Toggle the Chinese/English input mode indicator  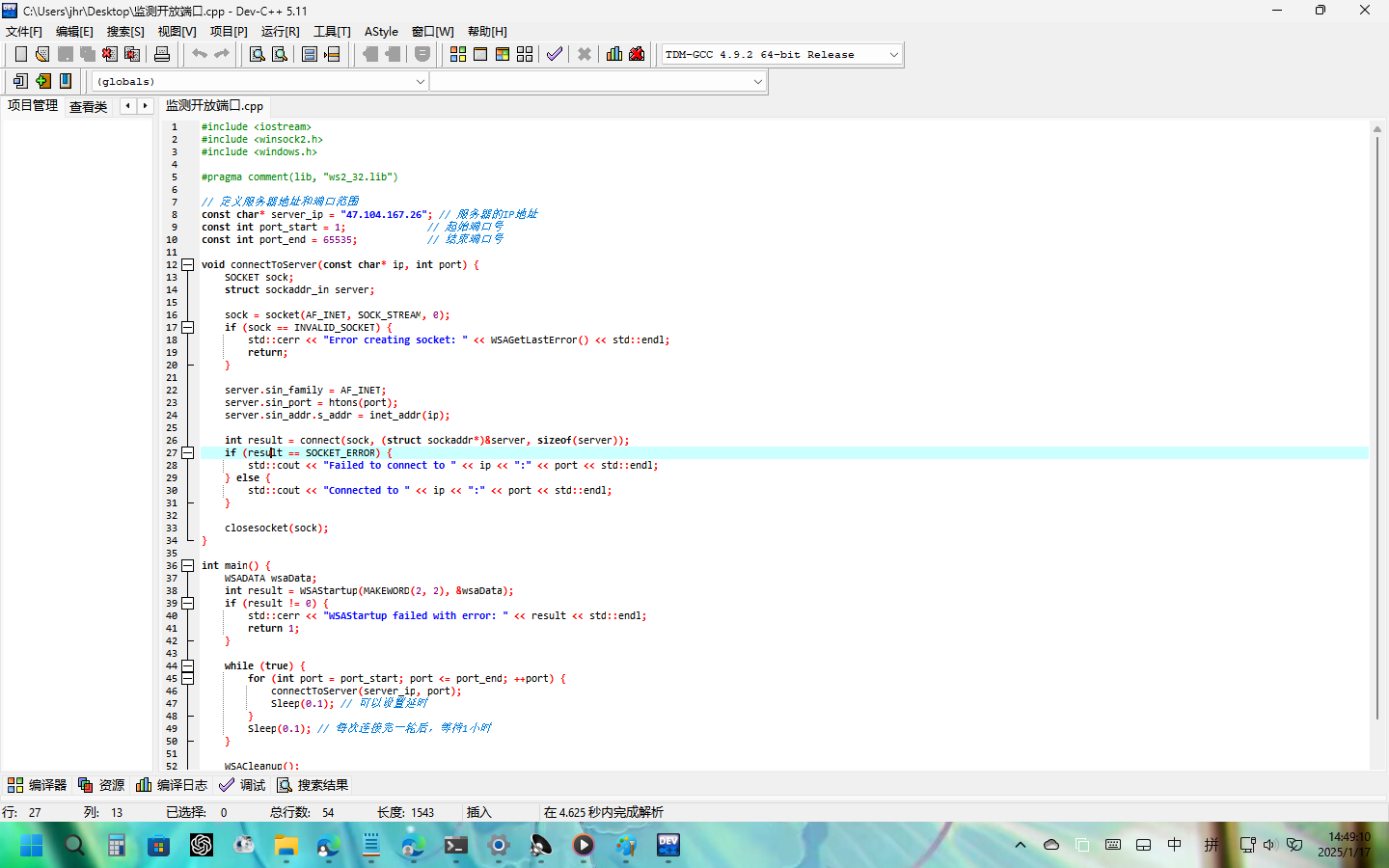[1174, 845]
